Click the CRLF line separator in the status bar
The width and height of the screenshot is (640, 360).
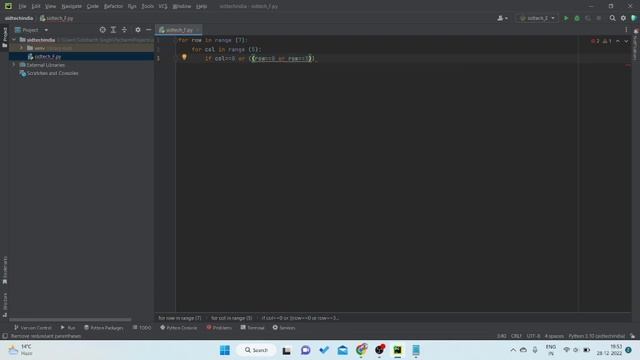516,336
